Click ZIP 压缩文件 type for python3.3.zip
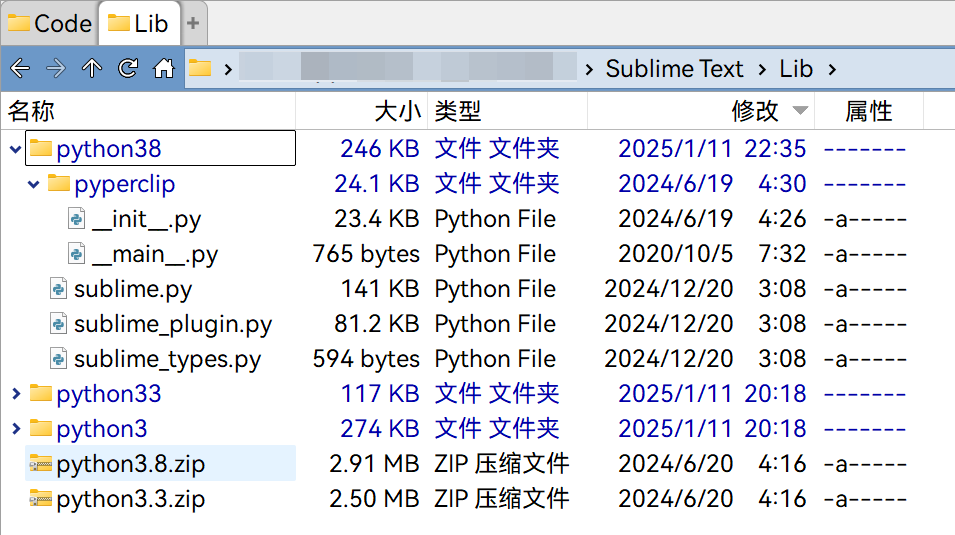 502,499
